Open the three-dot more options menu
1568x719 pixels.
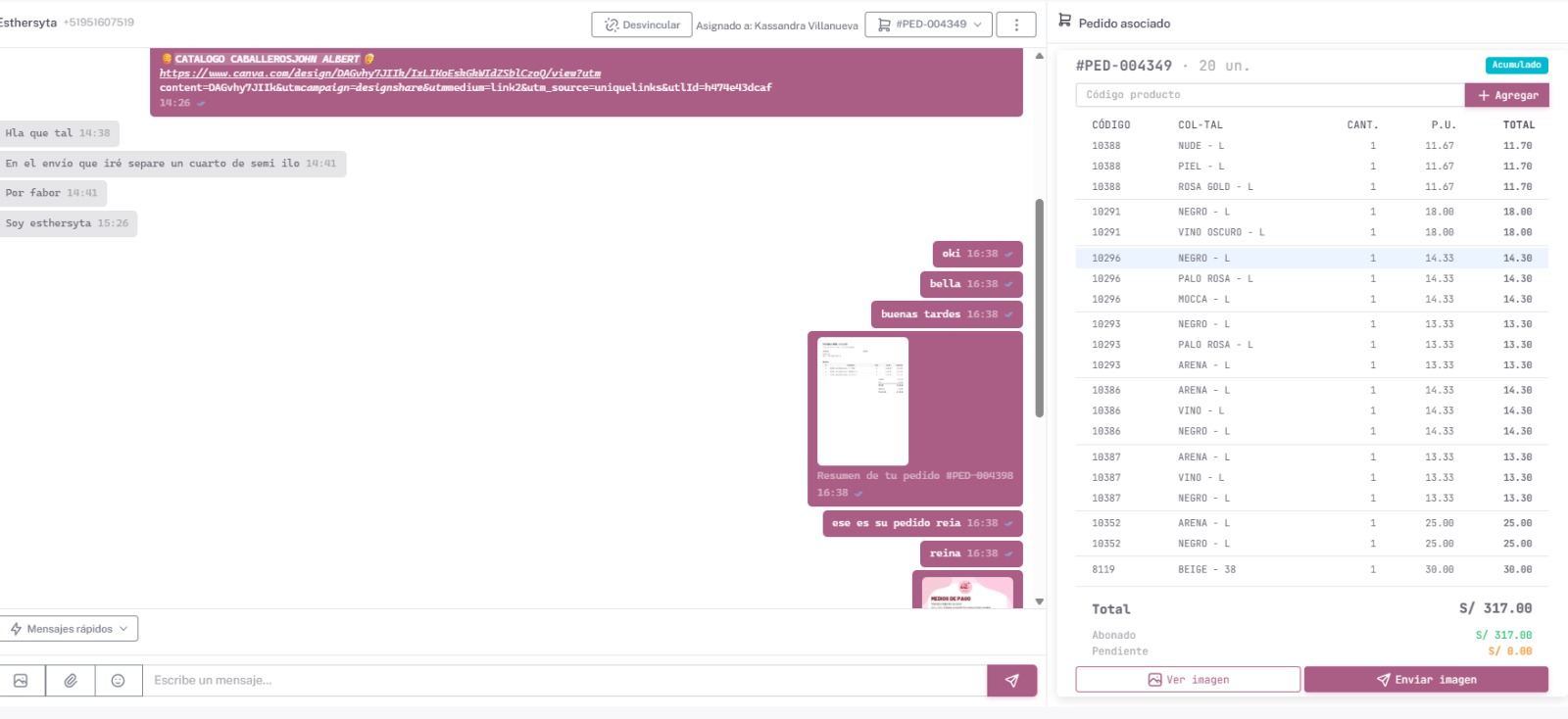point(1016,24)
